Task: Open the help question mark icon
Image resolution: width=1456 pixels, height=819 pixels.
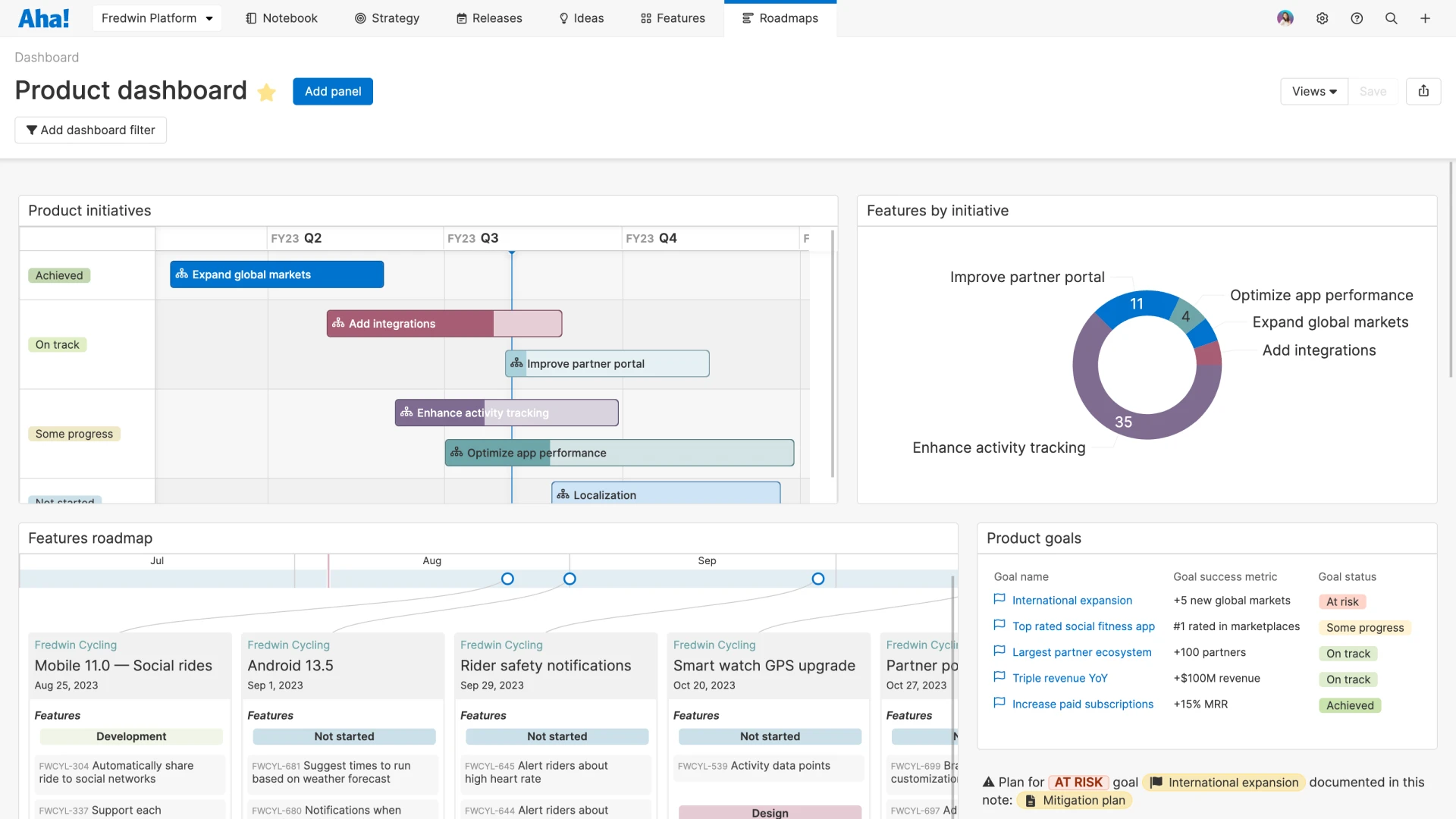Action: 1357,17
